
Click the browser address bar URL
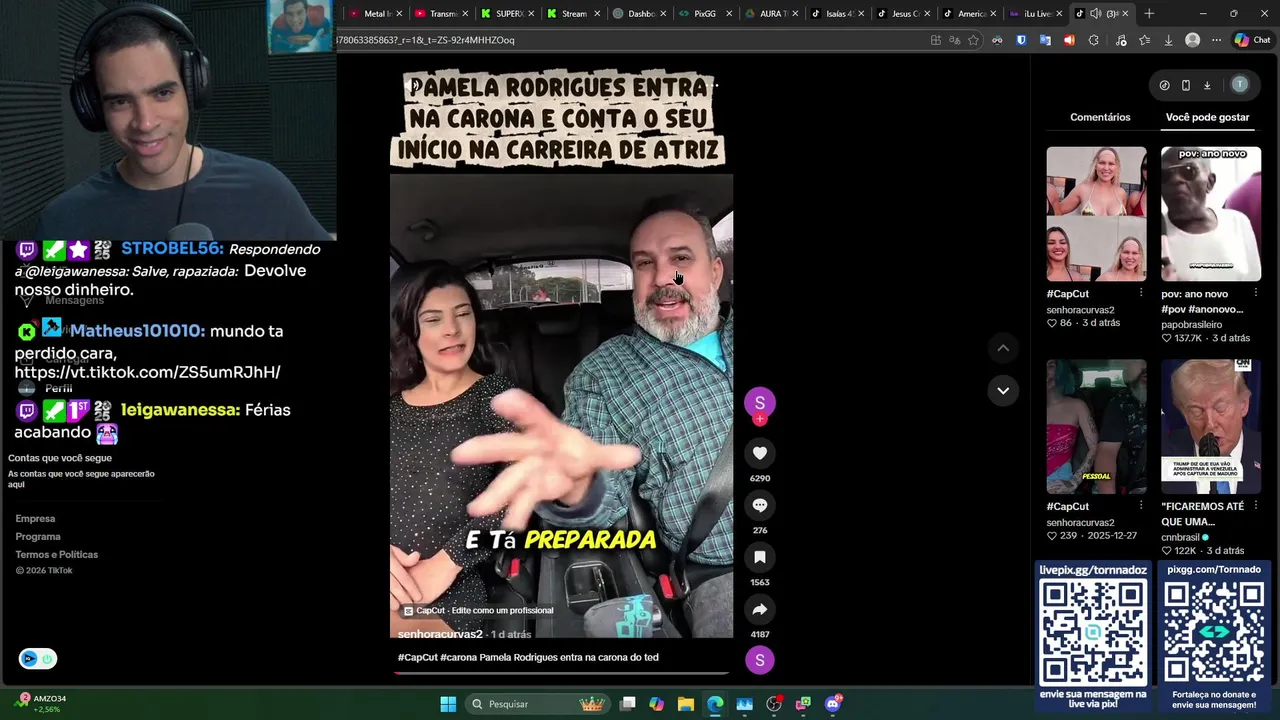pos(426,40)
